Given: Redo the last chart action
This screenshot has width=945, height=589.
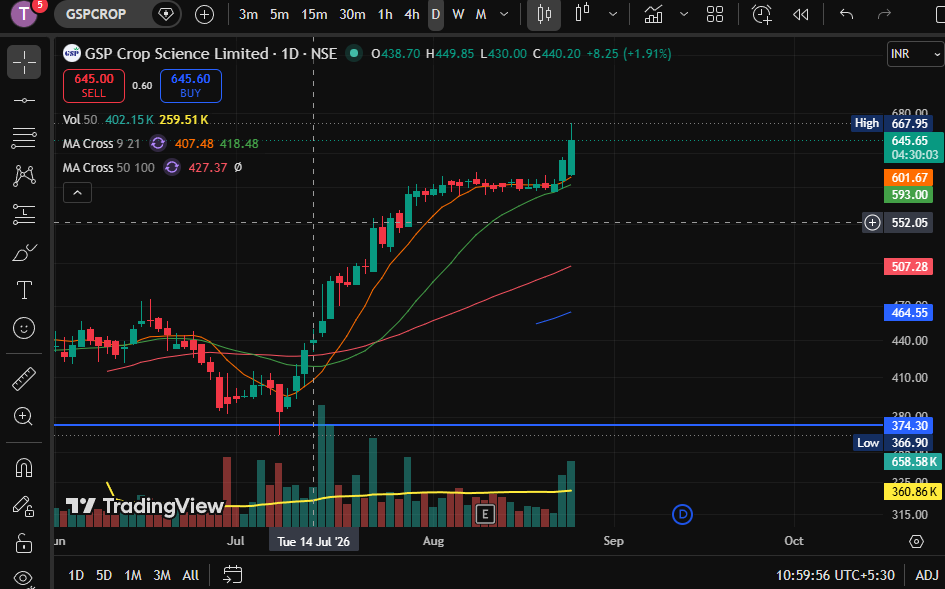Looking at the screenshot, I should (884, 14).
